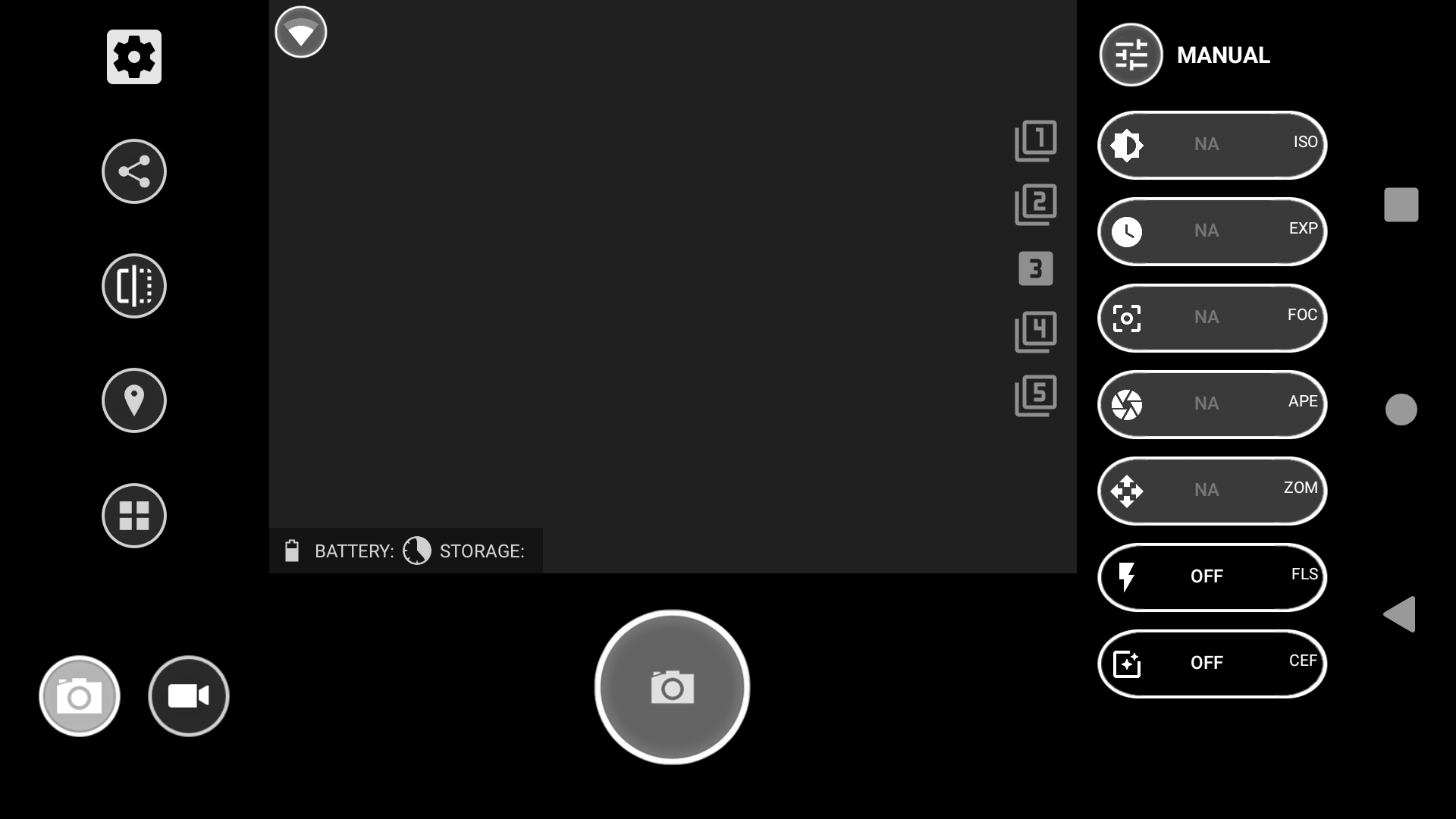Select photo camera mode button
This screenshot has height=819, width=1456.
[80, 696]
